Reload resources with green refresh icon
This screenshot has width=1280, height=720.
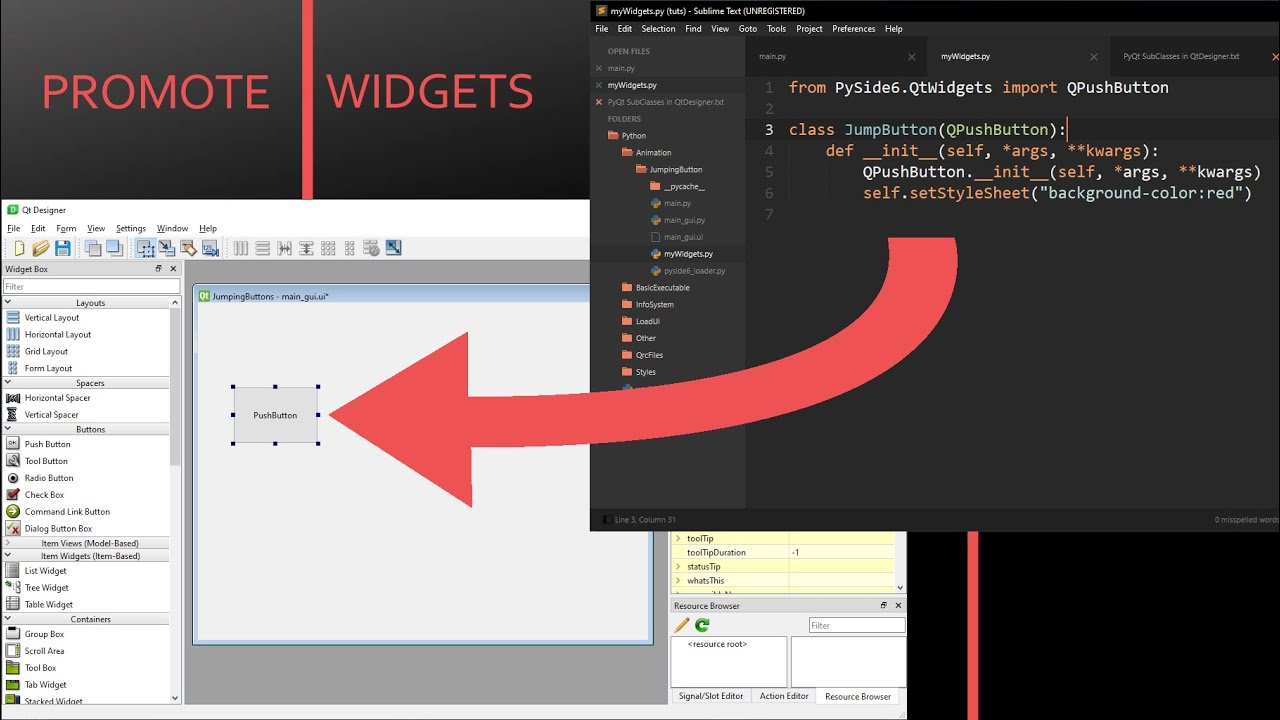[x=702, y=625]
